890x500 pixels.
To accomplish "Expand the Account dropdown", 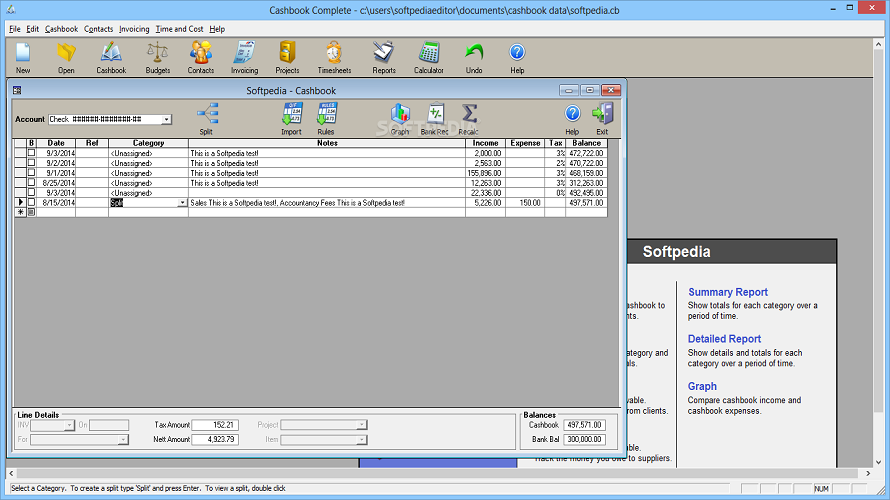I will point(166,119).
